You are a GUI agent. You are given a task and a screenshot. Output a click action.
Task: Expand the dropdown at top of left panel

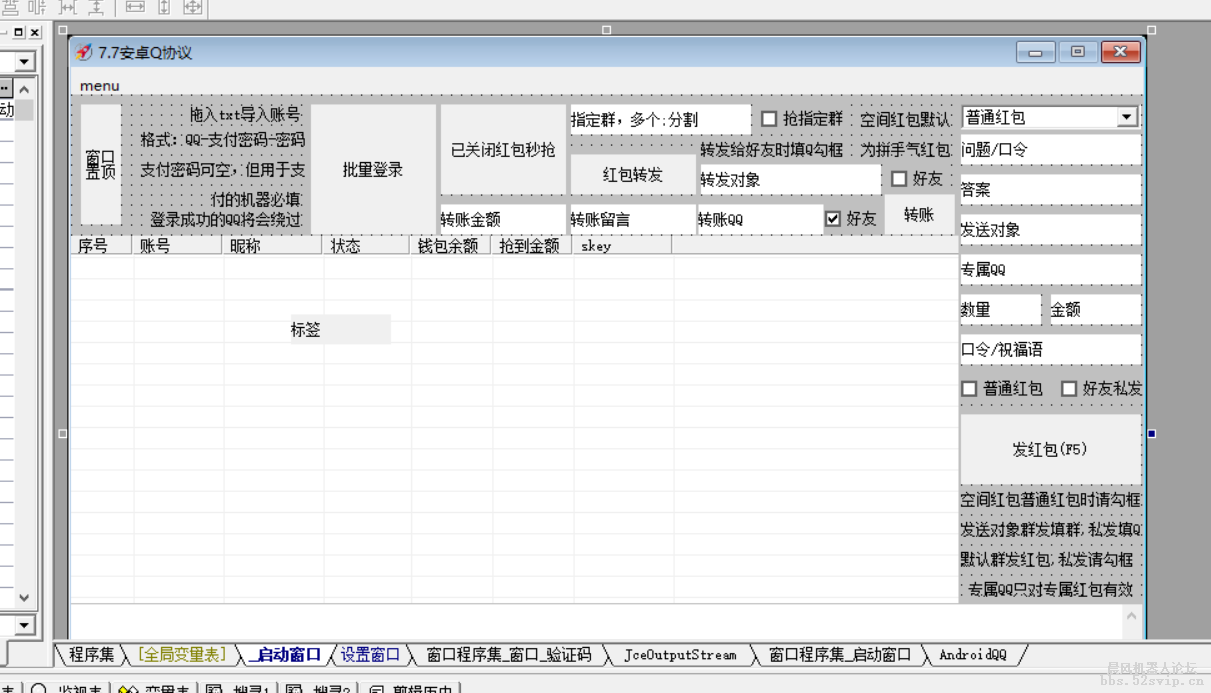24,62
